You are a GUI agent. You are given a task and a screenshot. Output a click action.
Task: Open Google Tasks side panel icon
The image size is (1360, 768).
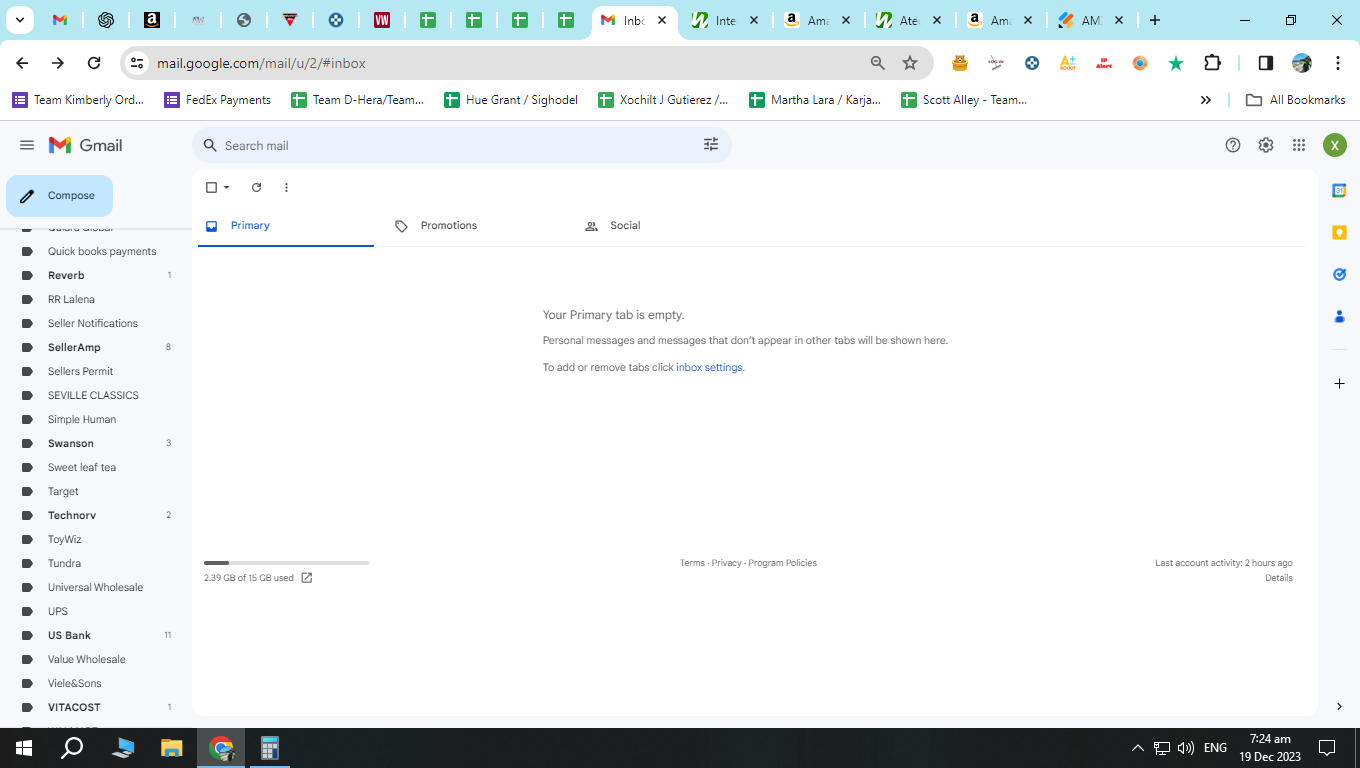coord(1339,274)
